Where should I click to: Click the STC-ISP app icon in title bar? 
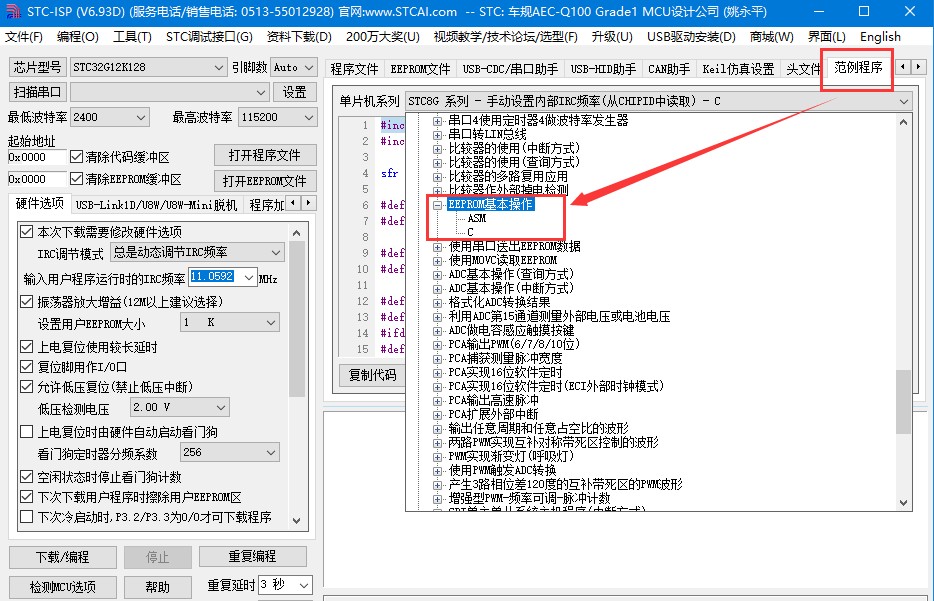[13, 11]
